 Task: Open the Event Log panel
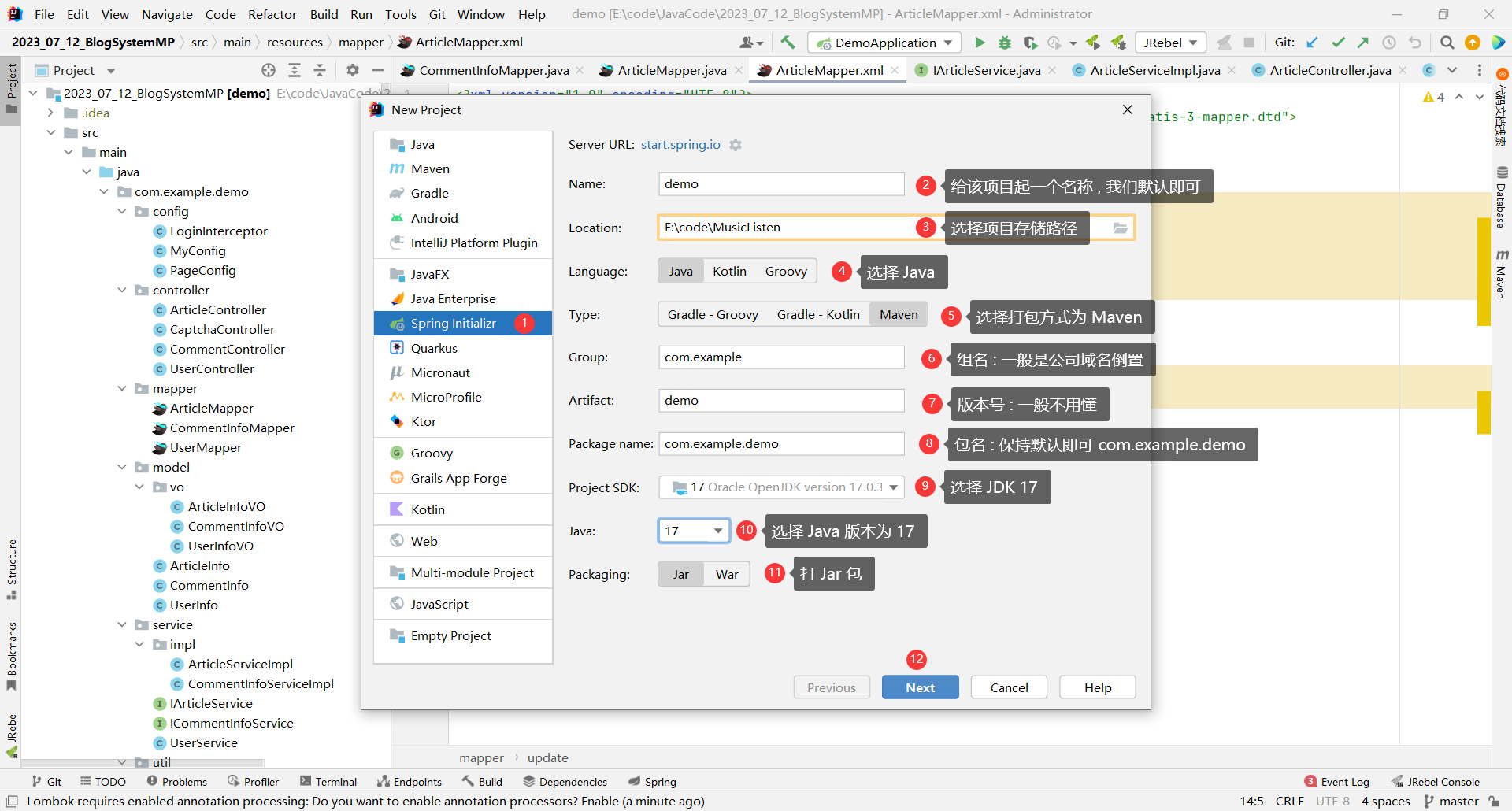[x=1337, y=781]
